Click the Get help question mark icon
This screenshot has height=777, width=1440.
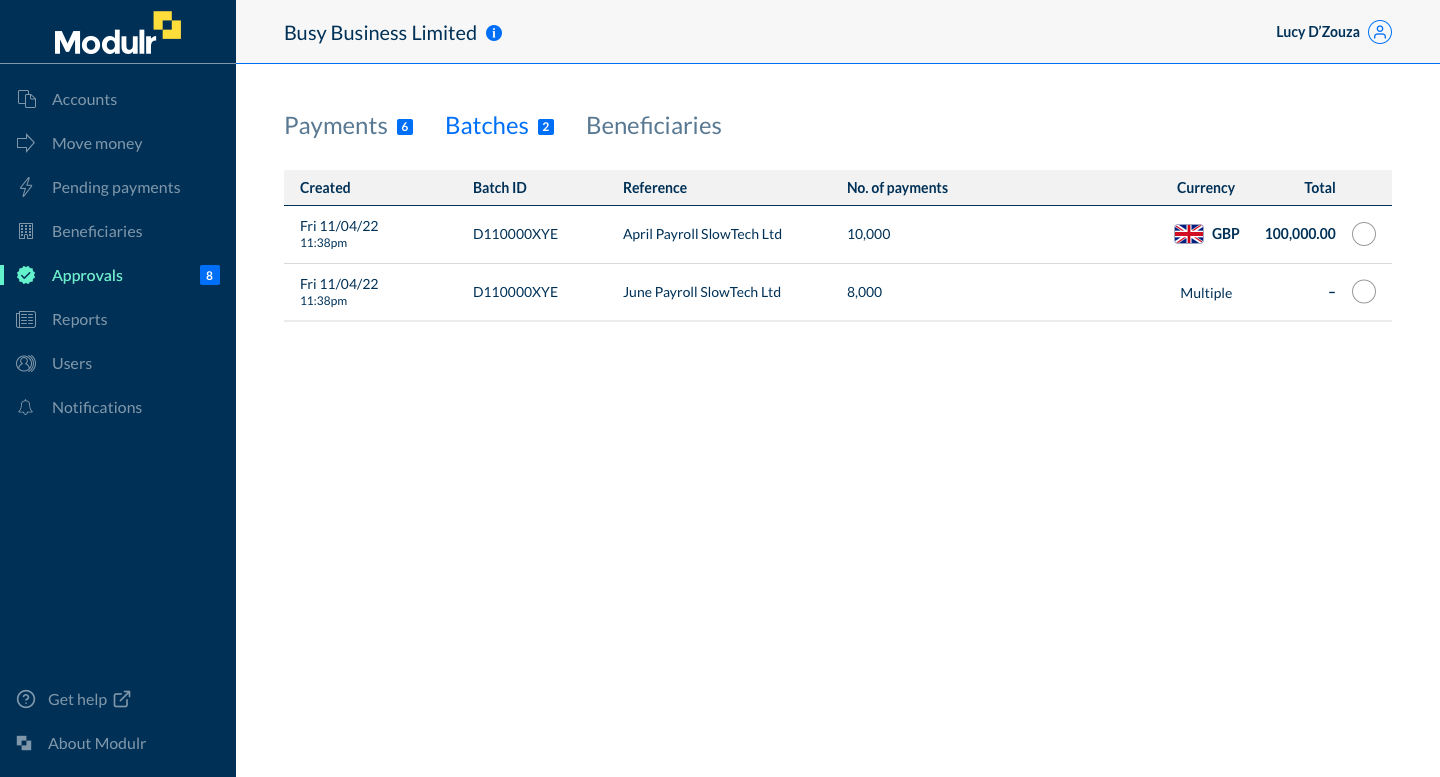click(x=27, y=699)
